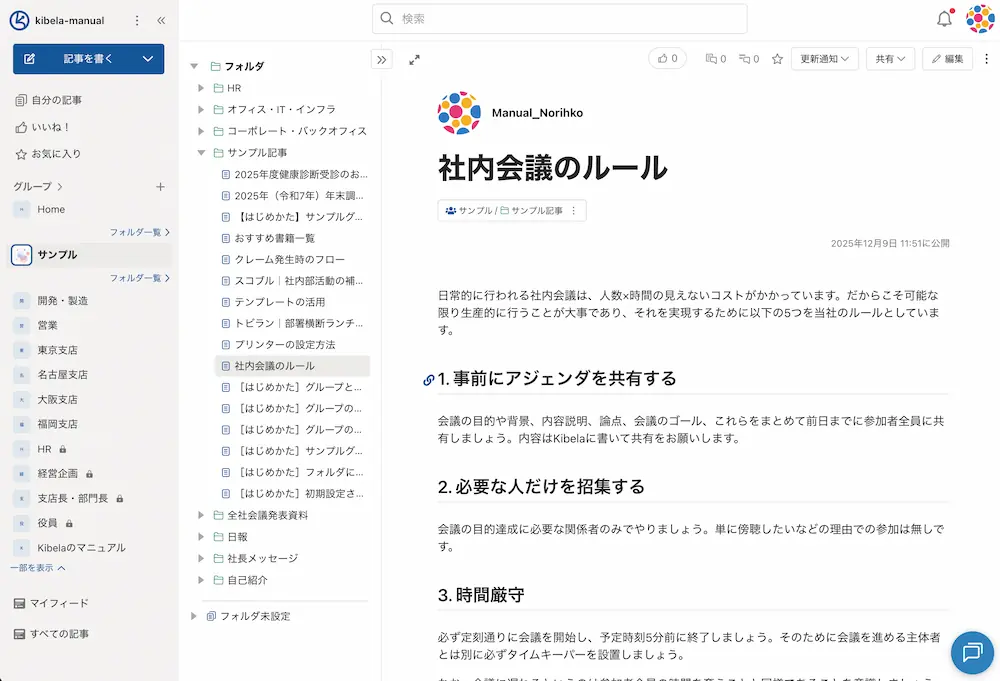Screen dimensions: 1000x681
Task: Open the 共有 sharing dropdown
Action: (x=890, y=59)
